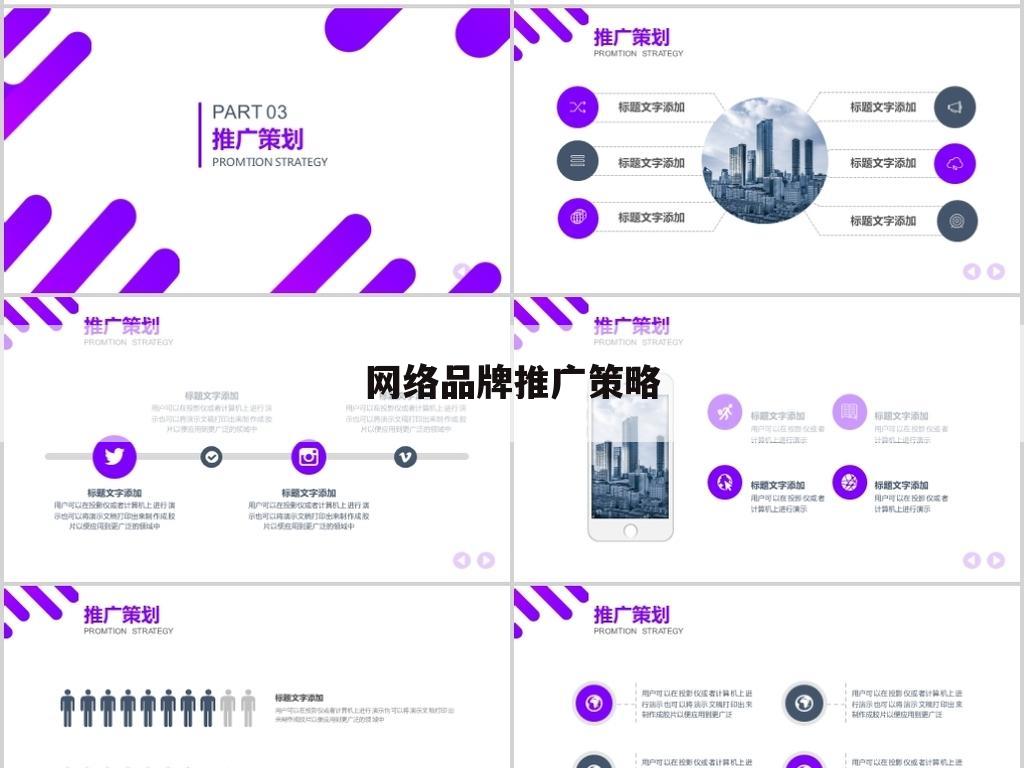Click the running person icon
This screenshot has height=768, width=1024.
(725, 414)
